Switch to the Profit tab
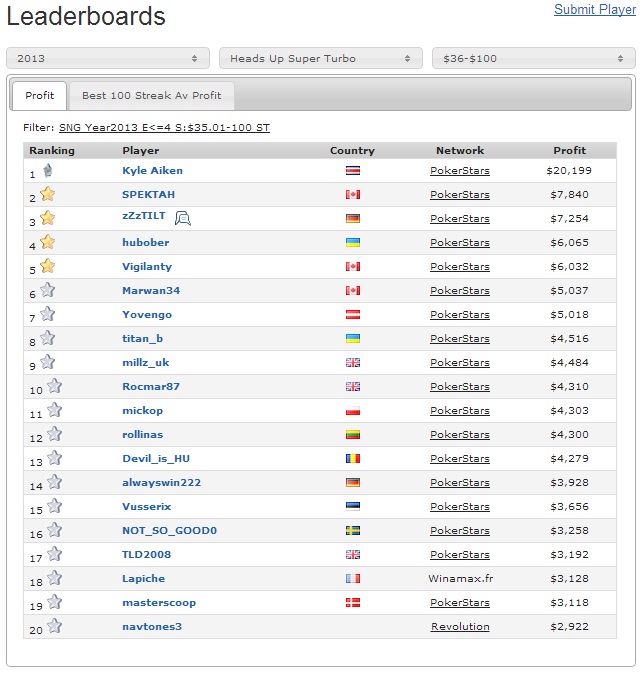 pos(40,96)
